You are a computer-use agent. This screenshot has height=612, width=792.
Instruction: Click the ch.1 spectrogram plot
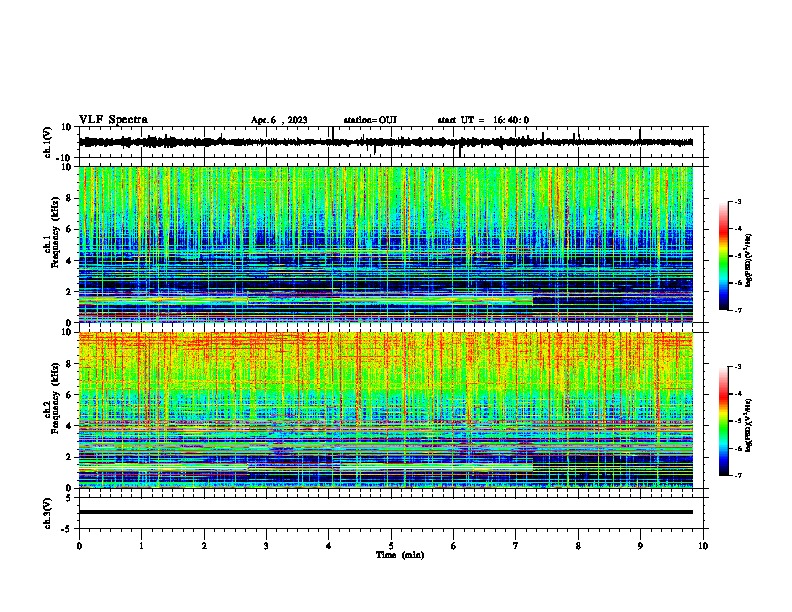click(386, 244)
